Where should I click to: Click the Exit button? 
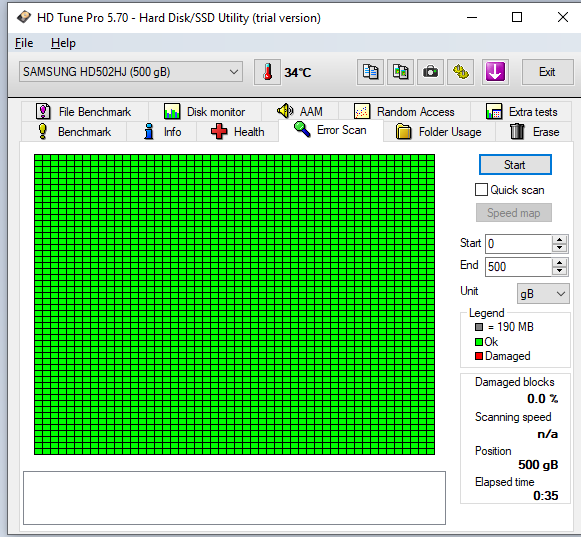[547, 72]
